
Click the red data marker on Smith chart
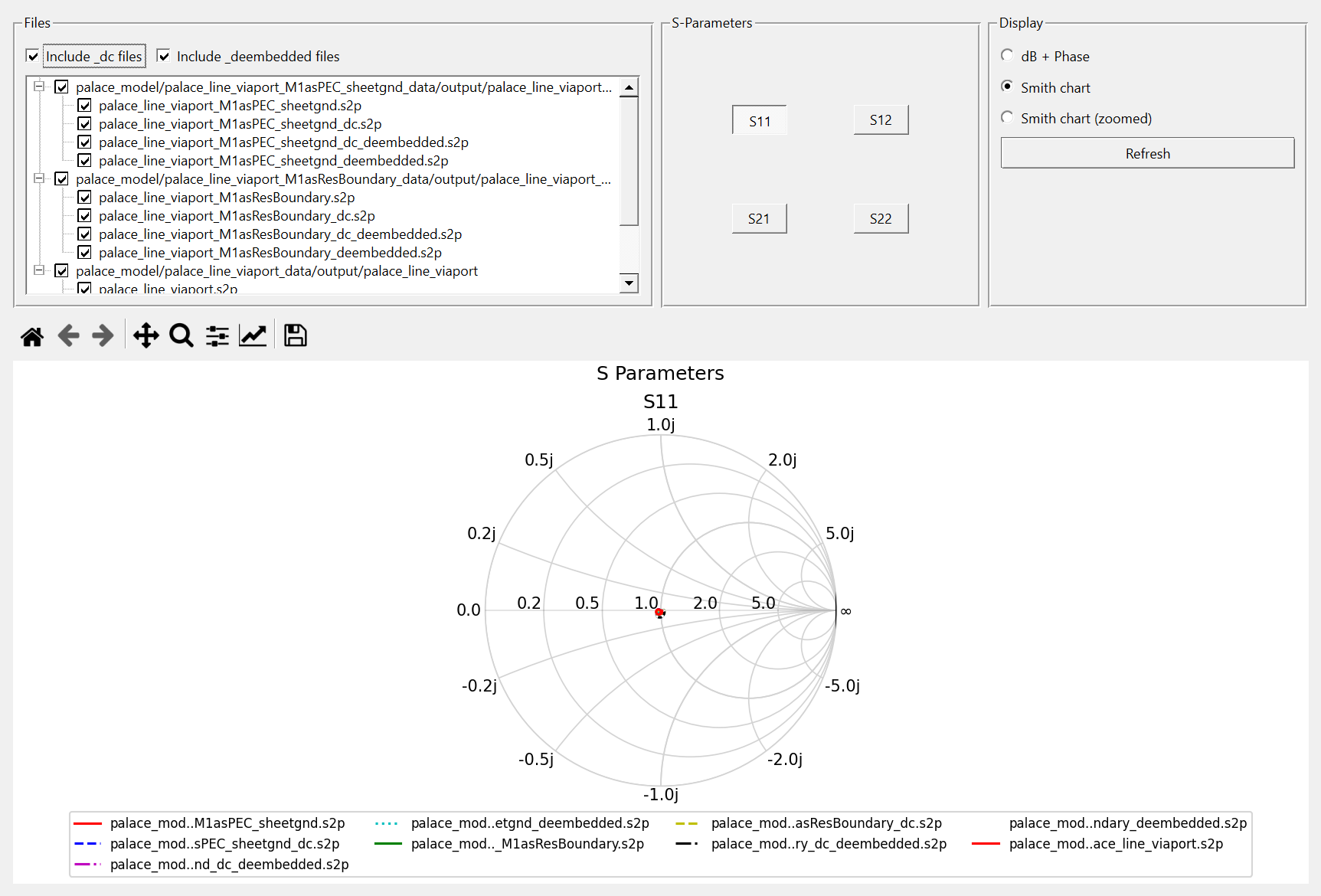[x=659, y=613]
